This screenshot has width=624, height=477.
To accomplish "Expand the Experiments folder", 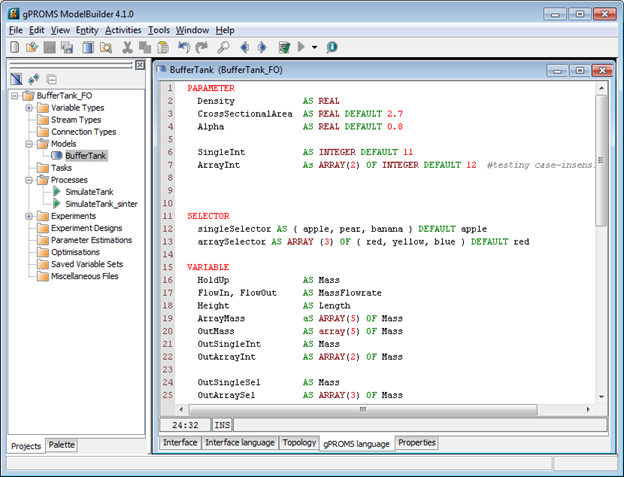I will (29, 216).
